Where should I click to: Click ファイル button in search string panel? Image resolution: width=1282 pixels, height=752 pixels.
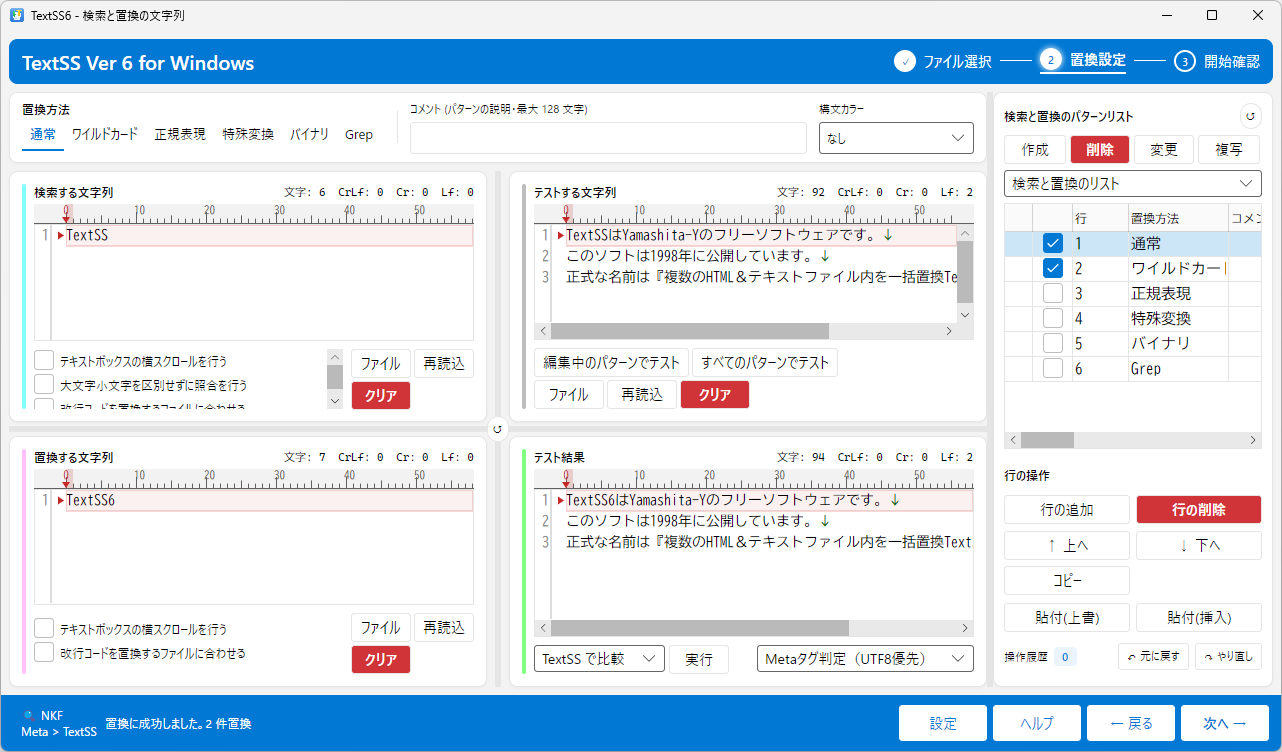pos(380,363)
